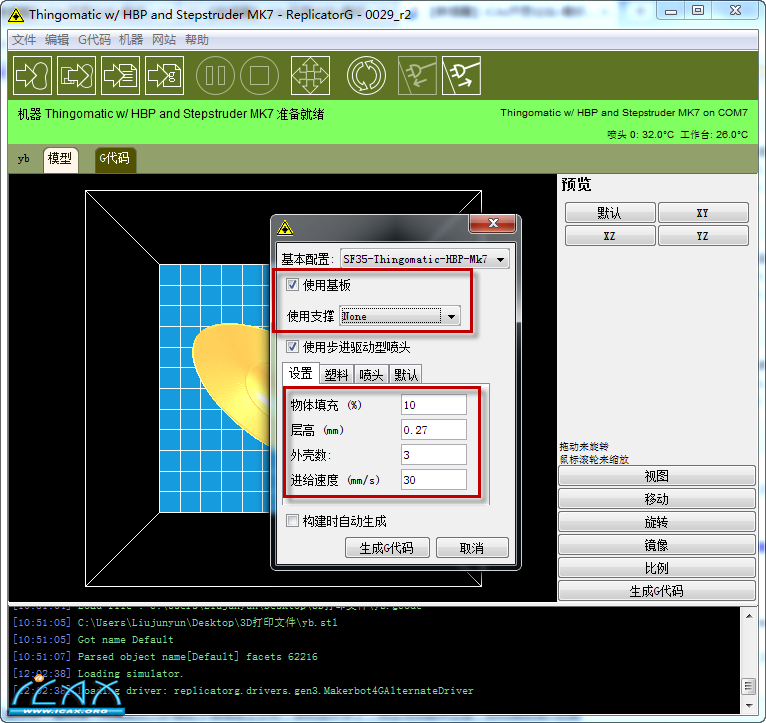The height and width of the screenshot is (723, 766).
Task: Click 生成G代码 button in the right panel
Action: [657, 591]
